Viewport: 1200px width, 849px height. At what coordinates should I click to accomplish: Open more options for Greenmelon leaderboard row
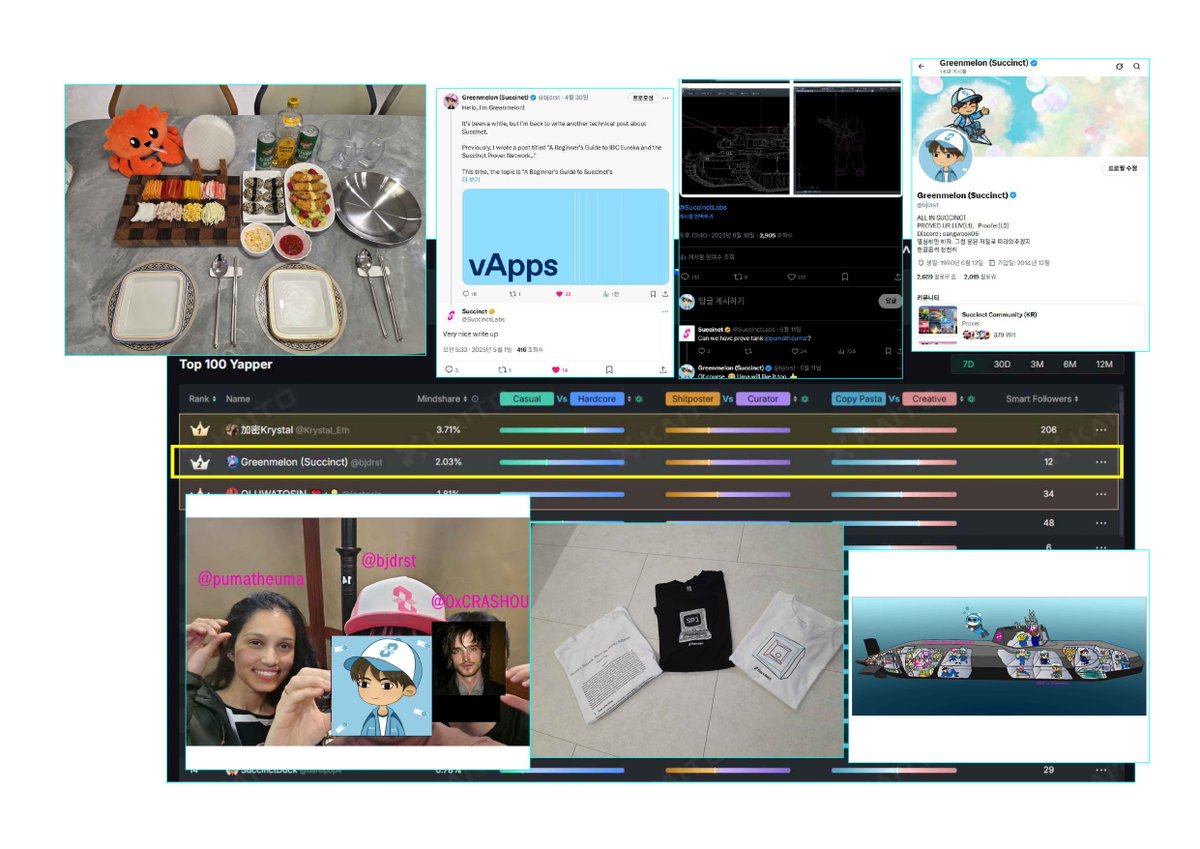[1101, 462]
